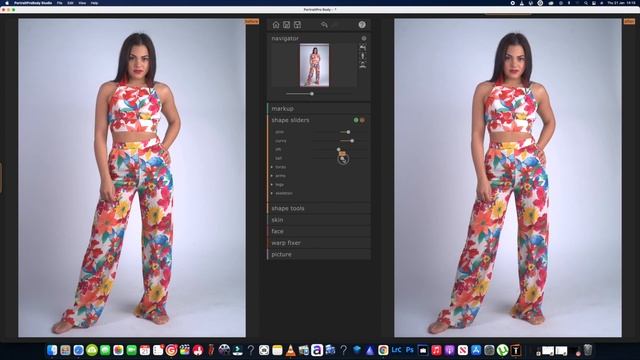Open Calendar from the dock

(x=145, y=350)
